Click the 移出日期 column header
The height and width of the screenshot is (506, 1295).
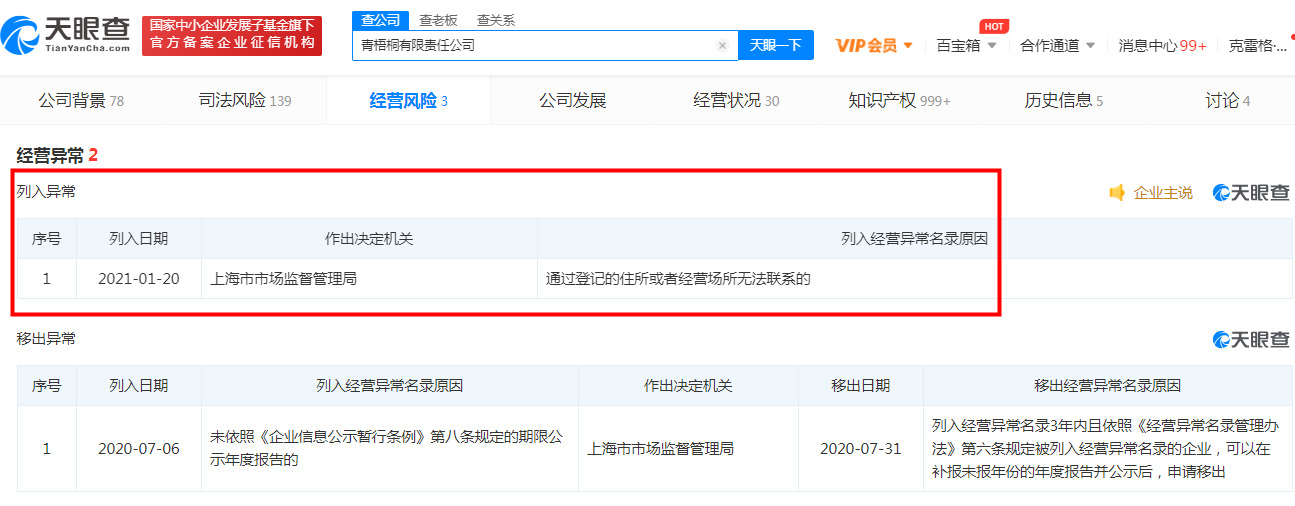tap(861, 385)
